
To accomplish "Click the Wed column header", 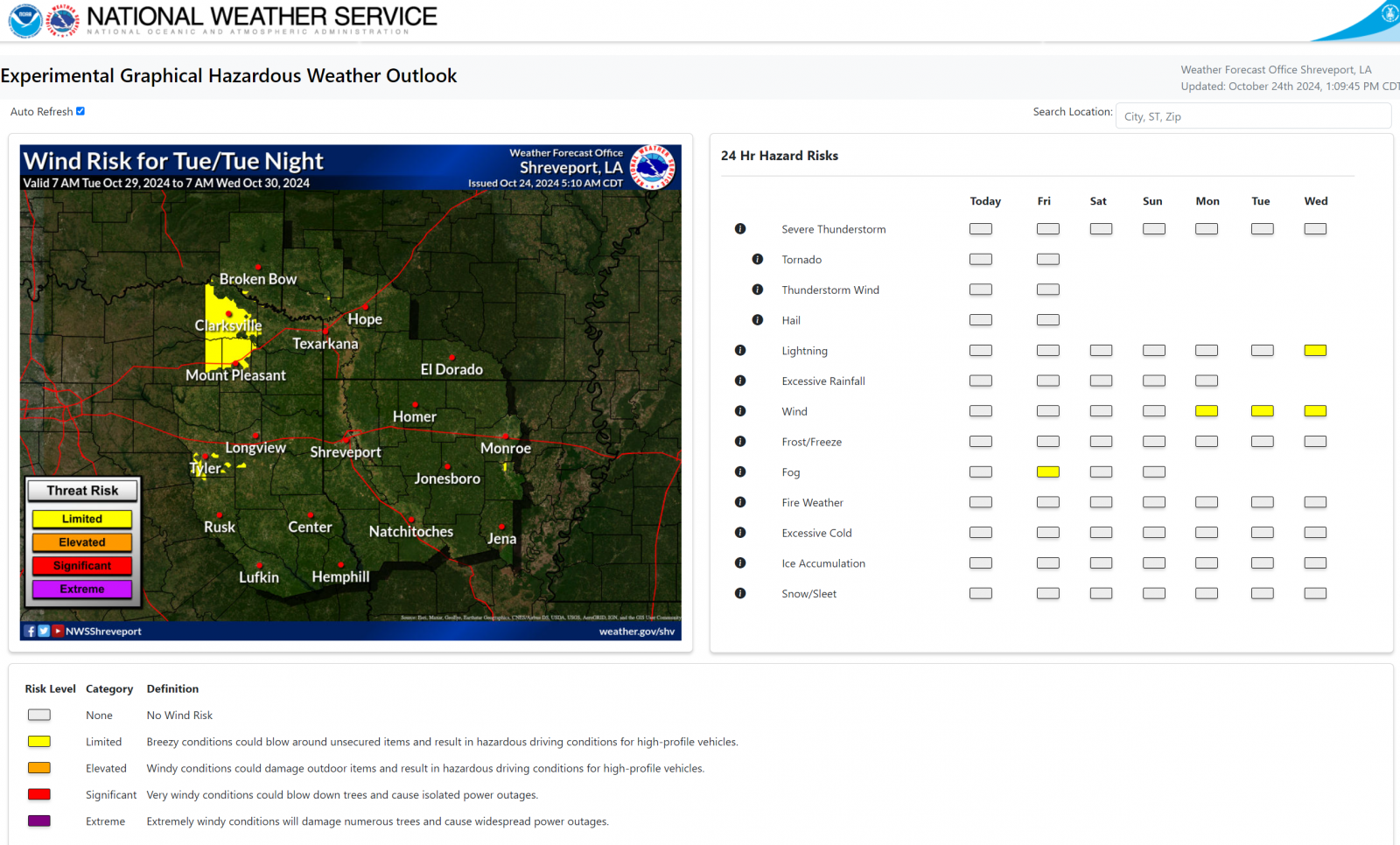I will (x=1316, y=201).
